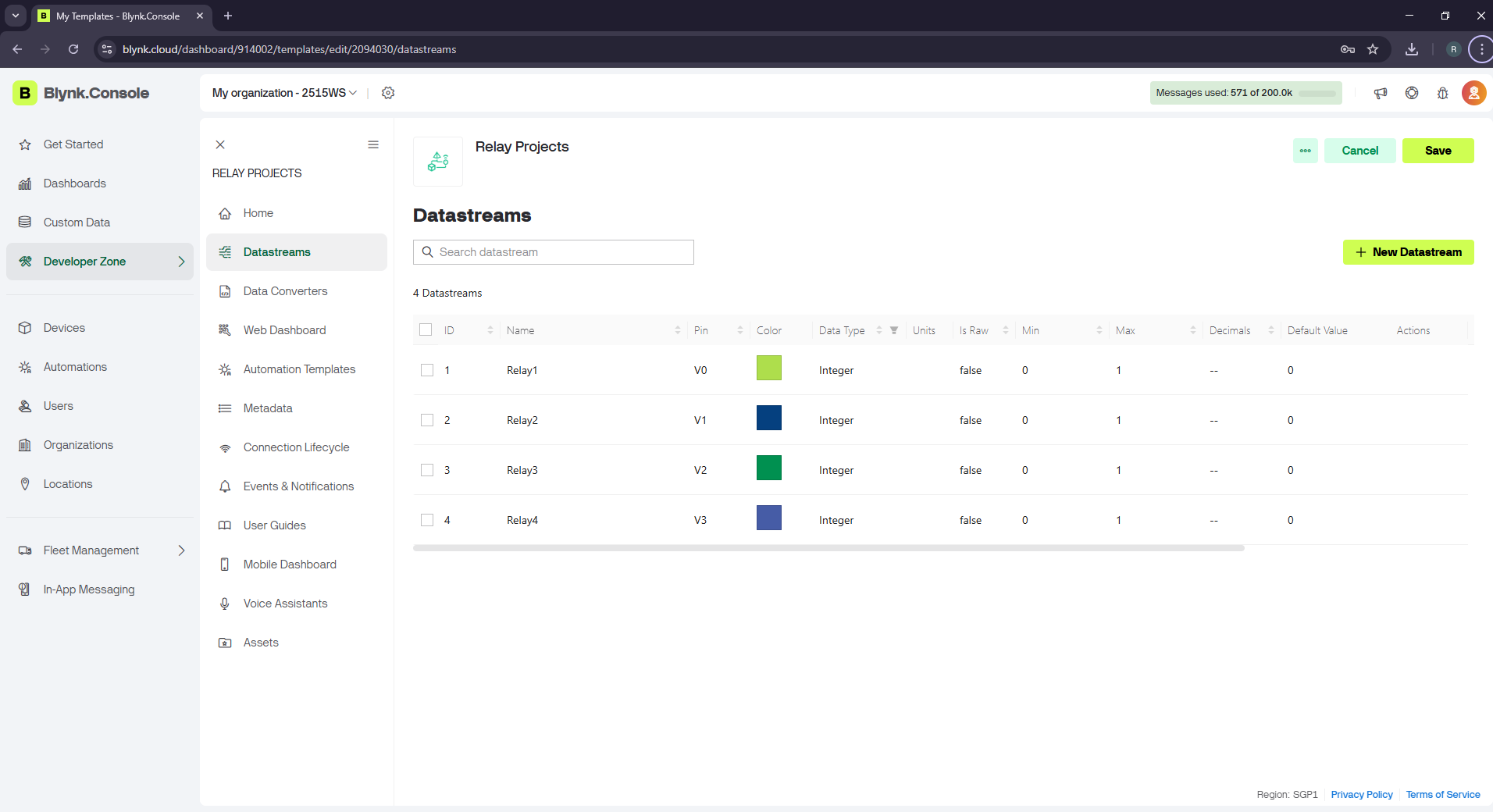Click the New Datastream button
The height and width of the screenshot is (812, 1493).
pos(1408,252)
